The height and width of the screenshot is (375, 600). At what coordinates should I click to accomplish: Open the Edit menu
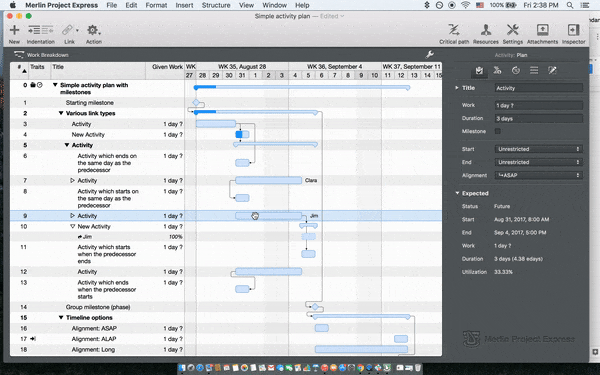click(x=131, y=5)
